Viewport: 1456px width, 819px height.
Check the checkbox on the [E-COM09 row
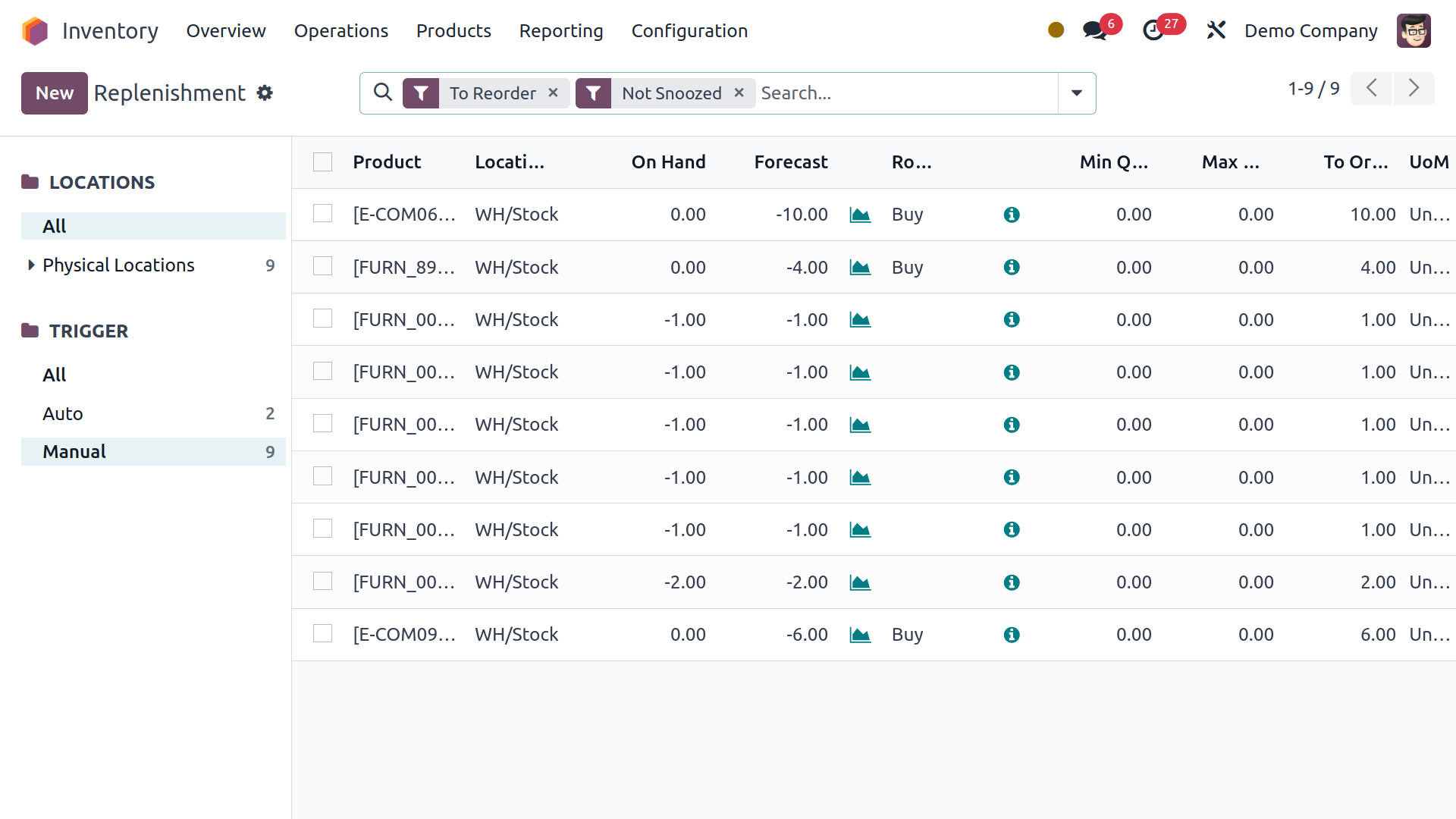point(322,633)
